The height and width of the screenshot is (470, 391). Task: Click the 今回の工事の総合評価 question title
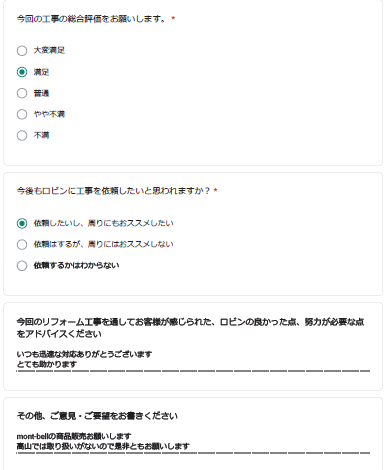pos(91,19)
